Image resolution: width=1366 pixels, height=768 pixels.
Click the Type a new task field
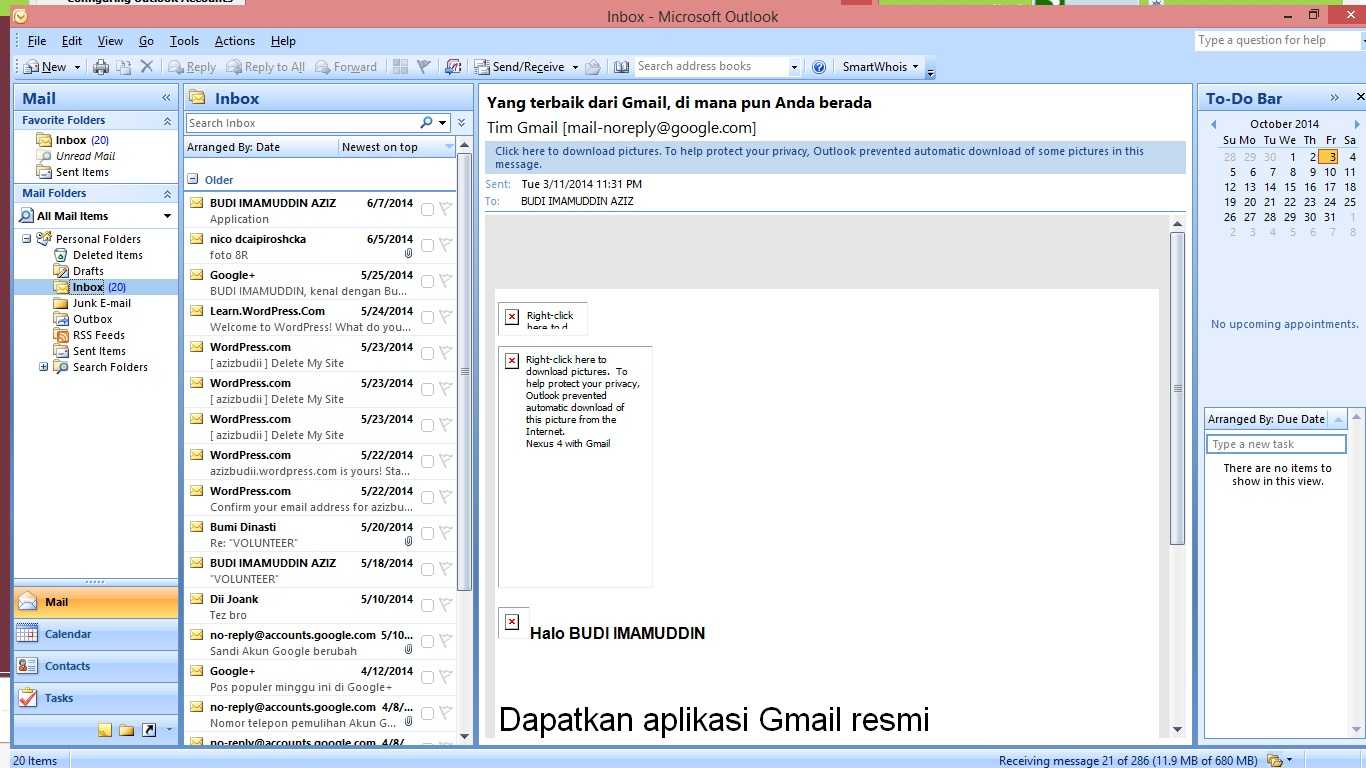pyautogui.click(x=1276, y=444)
